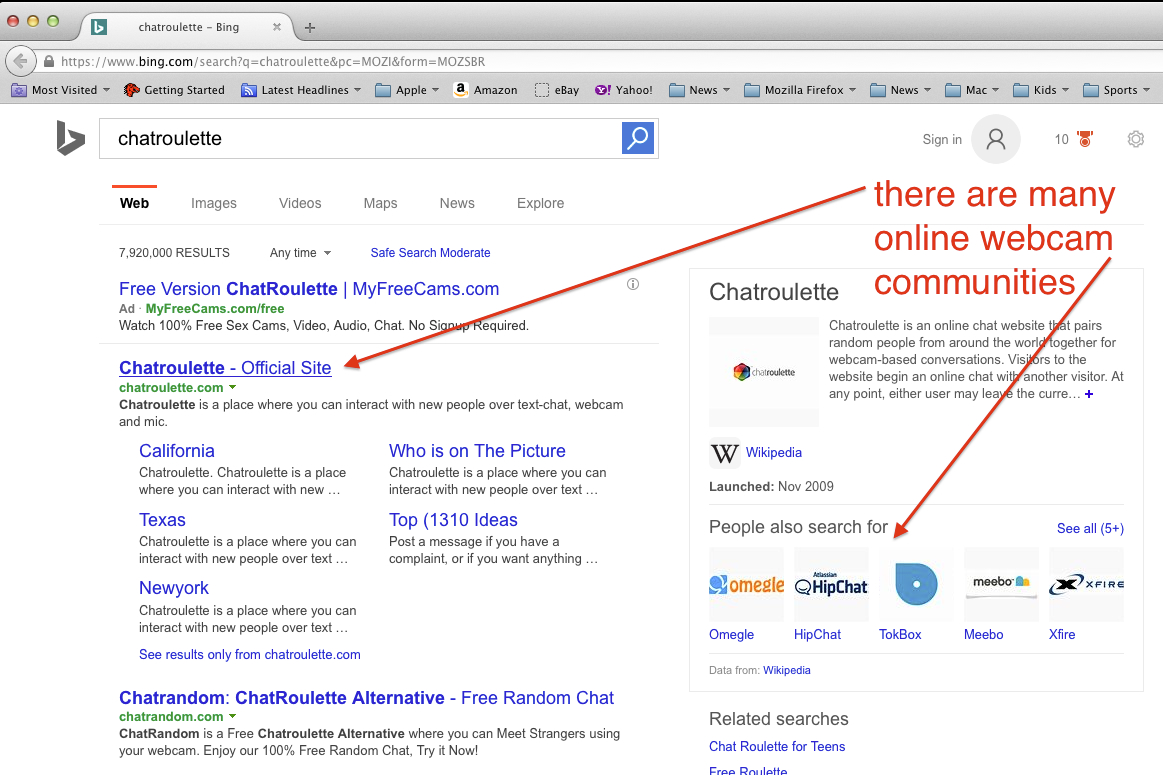Open Who is on The Picture link
Viewport: 1163px width, 775px height.
point(477,451)
